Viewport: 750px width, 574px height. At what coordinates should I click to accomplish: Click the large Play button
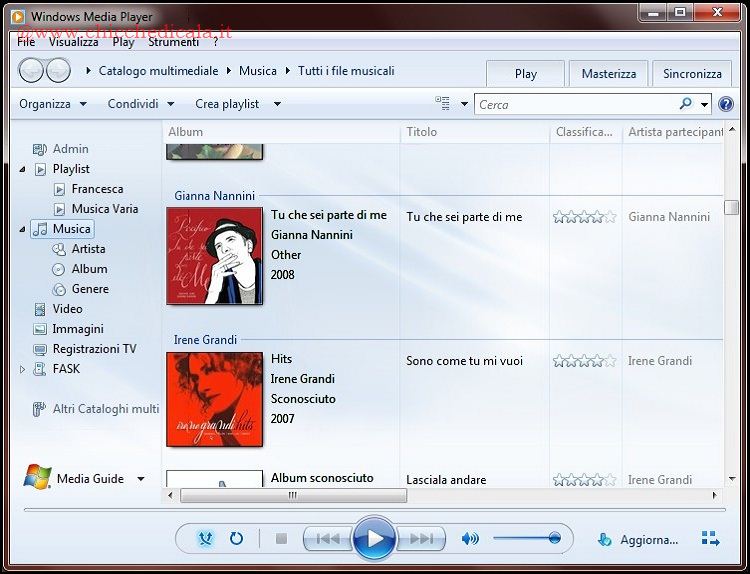coord(375,539)
